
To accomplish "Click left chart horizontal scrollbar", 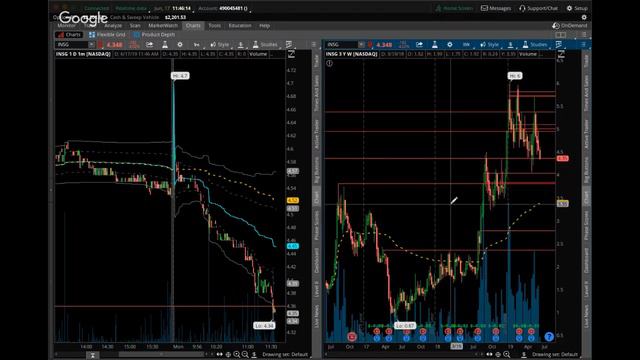I will point(161,354).
